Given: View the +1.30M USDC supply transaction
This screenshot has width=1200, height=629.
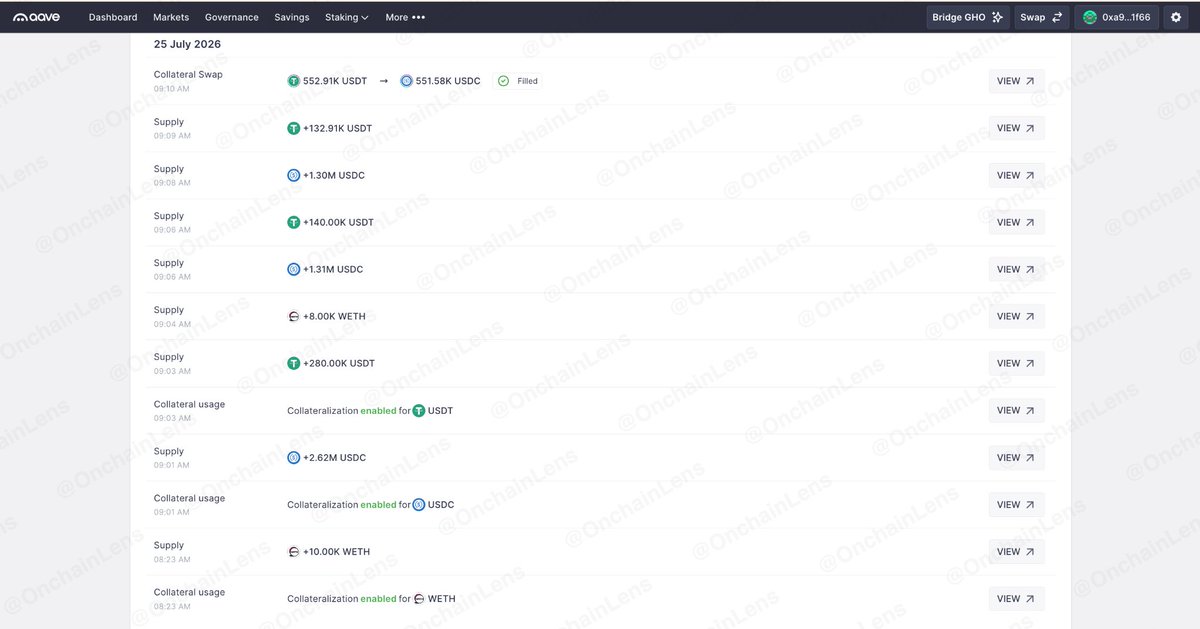Looking at the screenshot, I should coord(1016,175).
